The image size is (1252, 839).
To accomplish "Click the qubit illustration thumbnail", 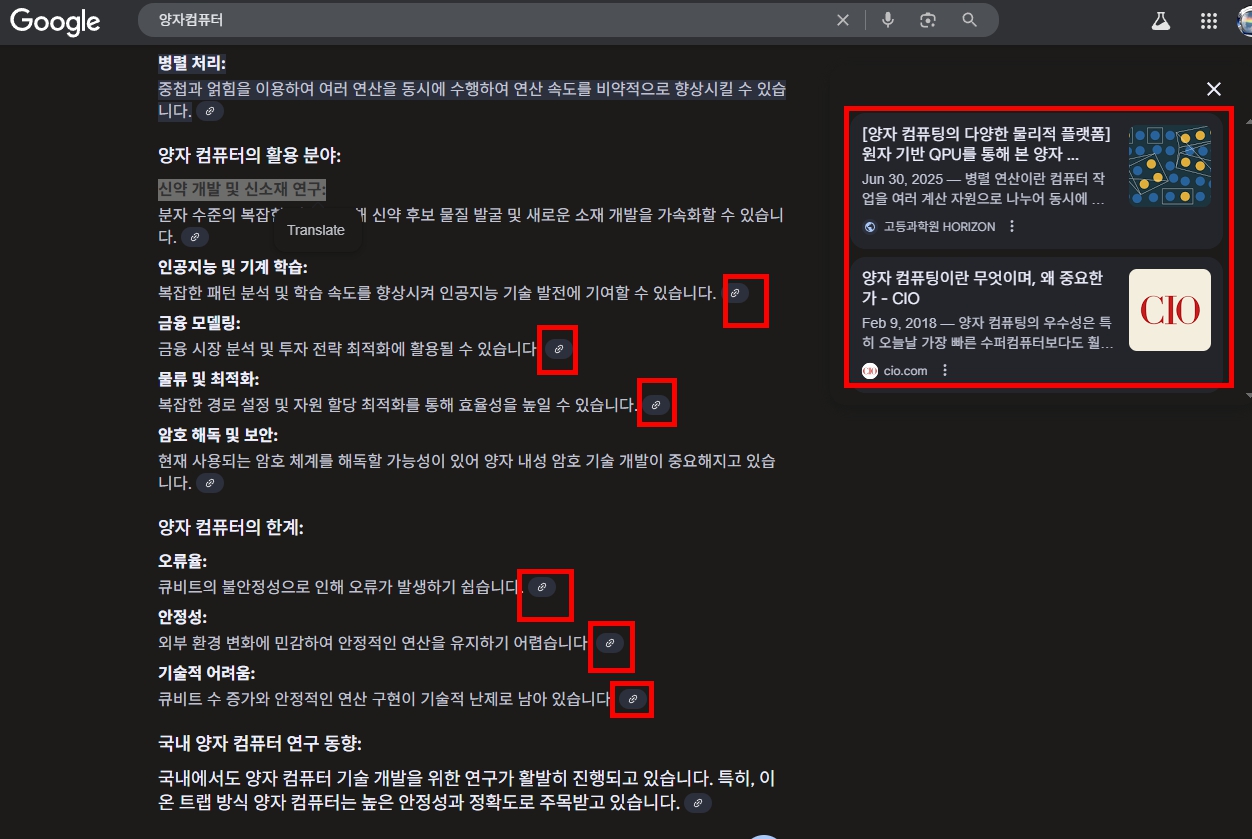I will click(1170, 166).
